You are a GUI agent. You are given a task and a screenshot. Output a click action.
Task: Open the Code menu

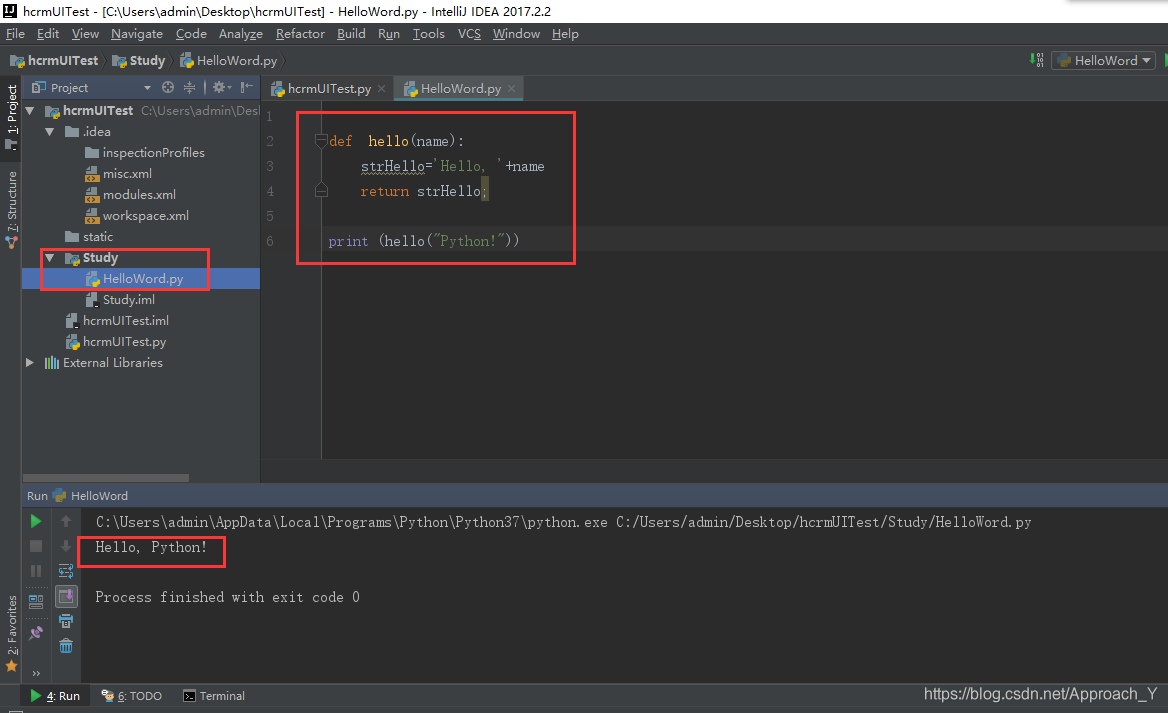(191, 34)
